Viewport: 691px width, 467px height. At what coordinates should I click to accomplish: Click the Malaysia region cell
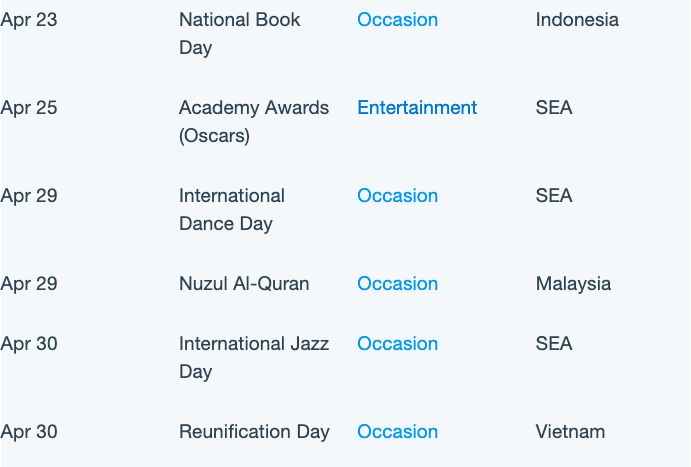click(x=573, y=284)
